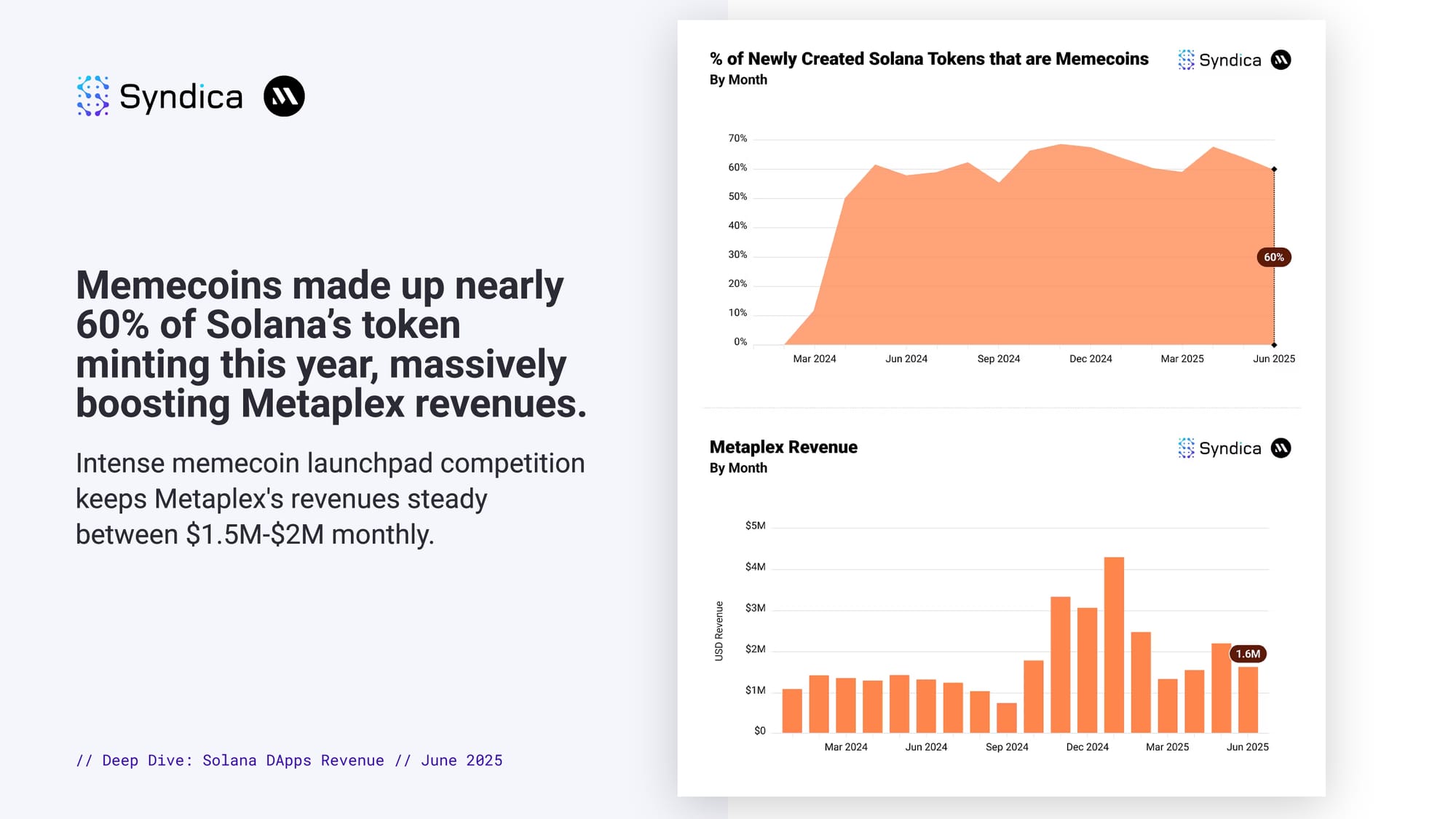Click the 60% data label badge
The width and height of the screenshot is (1456, 819).
click(x=1273, y=257)
